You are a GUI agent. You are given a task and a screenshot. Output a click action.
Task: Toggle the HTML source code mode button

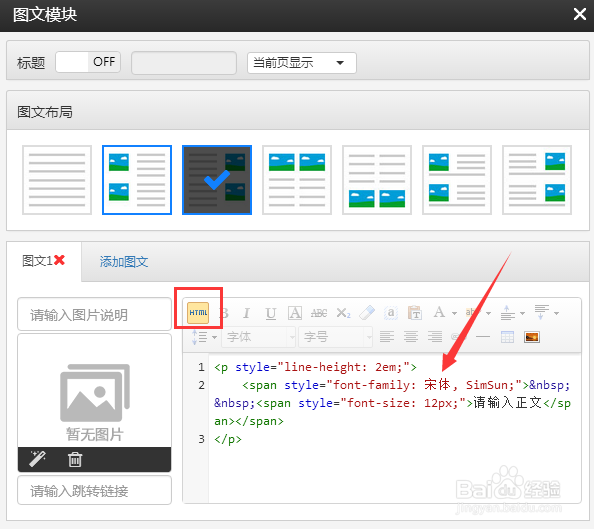tap(198, 313)
